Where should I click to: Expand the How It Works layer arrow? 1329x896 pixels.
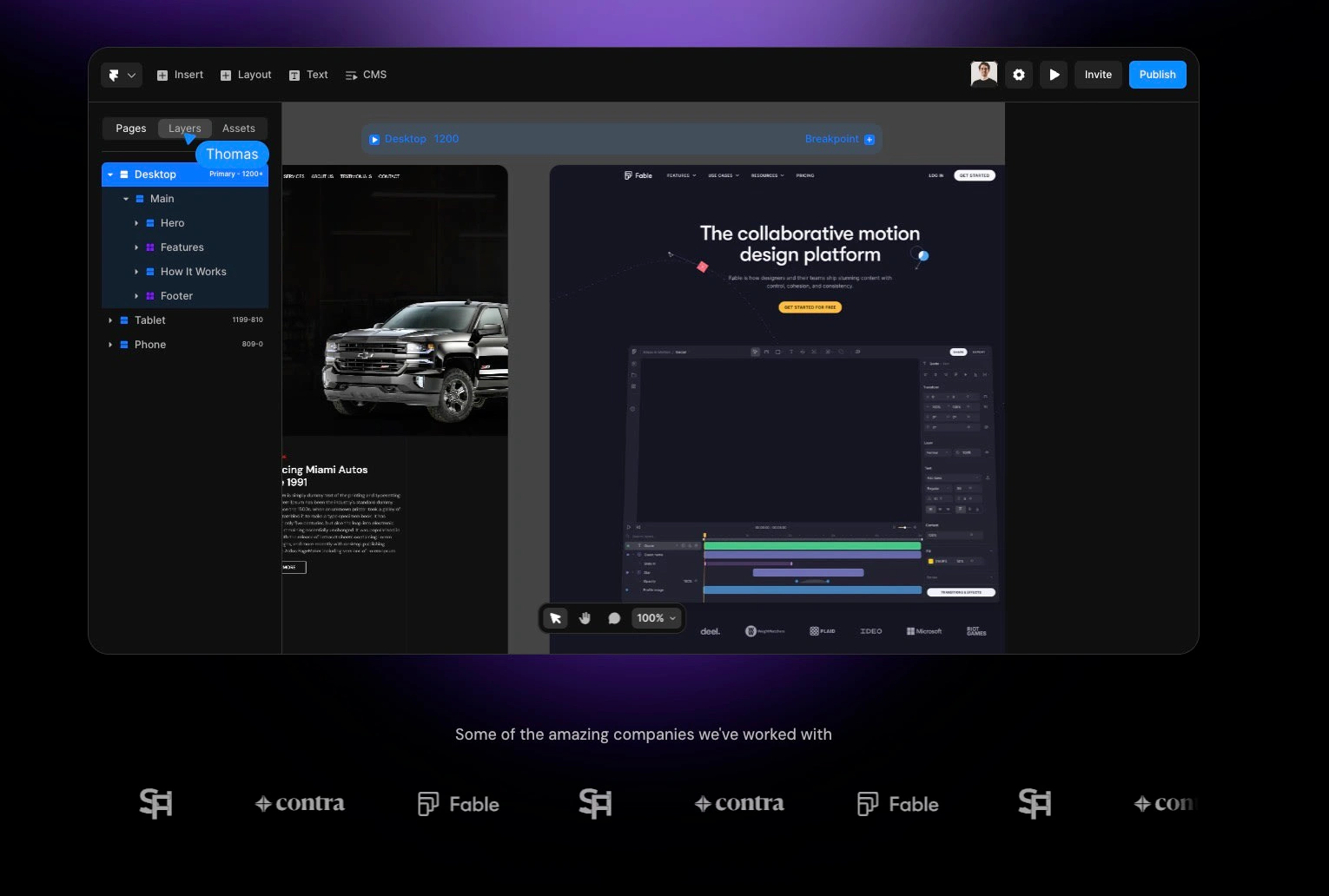point(136,272)
